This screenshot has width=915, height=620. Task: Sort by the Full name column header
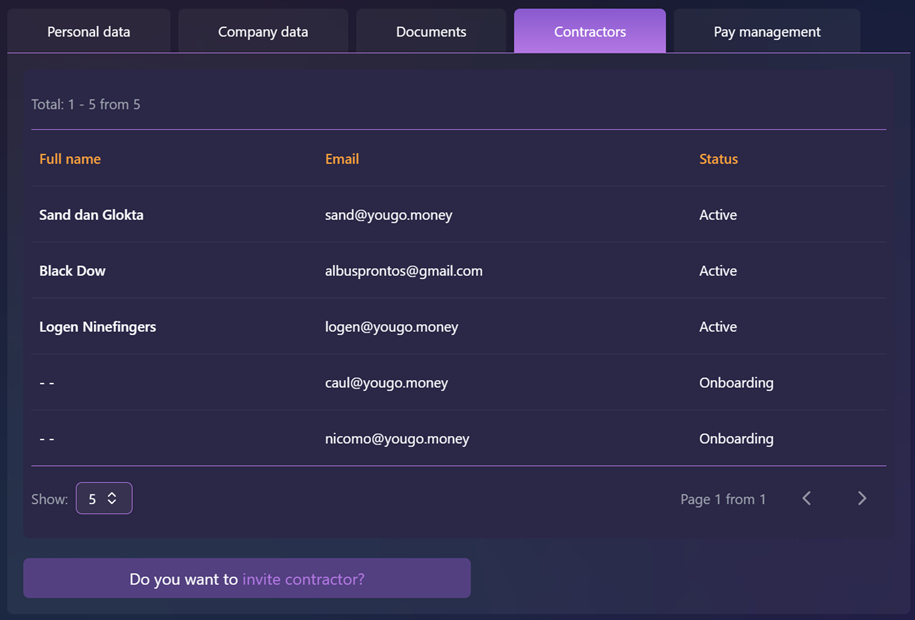(70, 159)
